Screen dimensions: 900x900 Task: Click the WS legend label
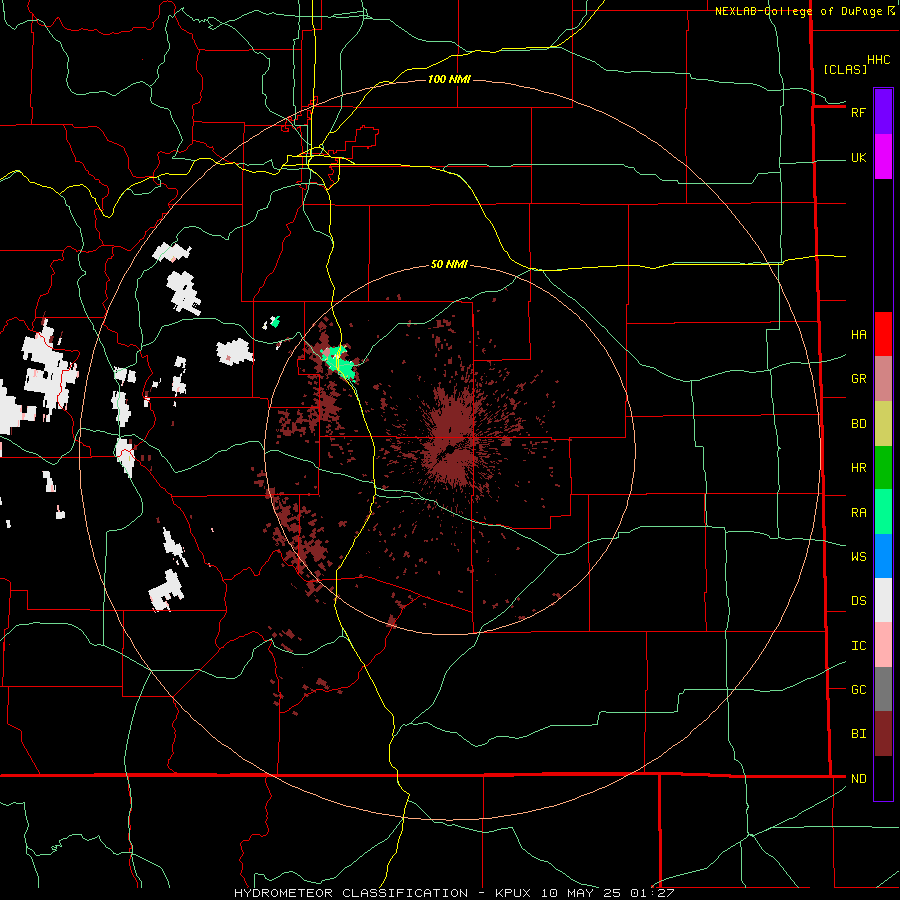(x=859, y=556)
